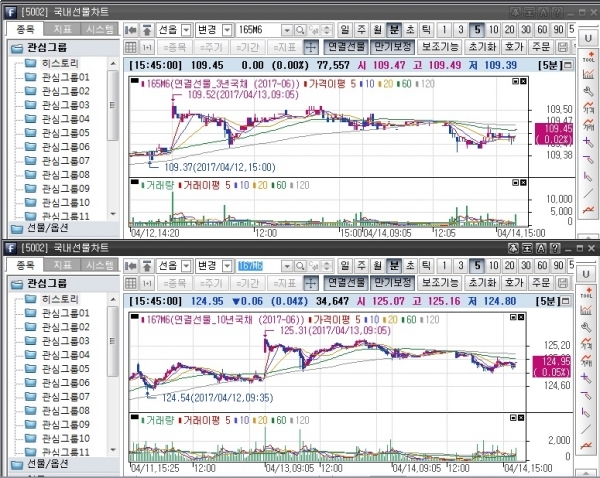600x478 pixels.
Task: Toggle 만기보정 button in bottom window
Action: 393,283
